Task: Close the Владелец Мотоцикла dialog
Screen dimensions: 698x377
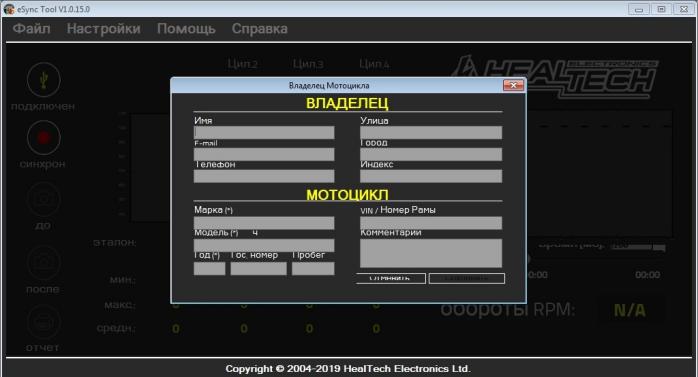Action: point(513,85)
